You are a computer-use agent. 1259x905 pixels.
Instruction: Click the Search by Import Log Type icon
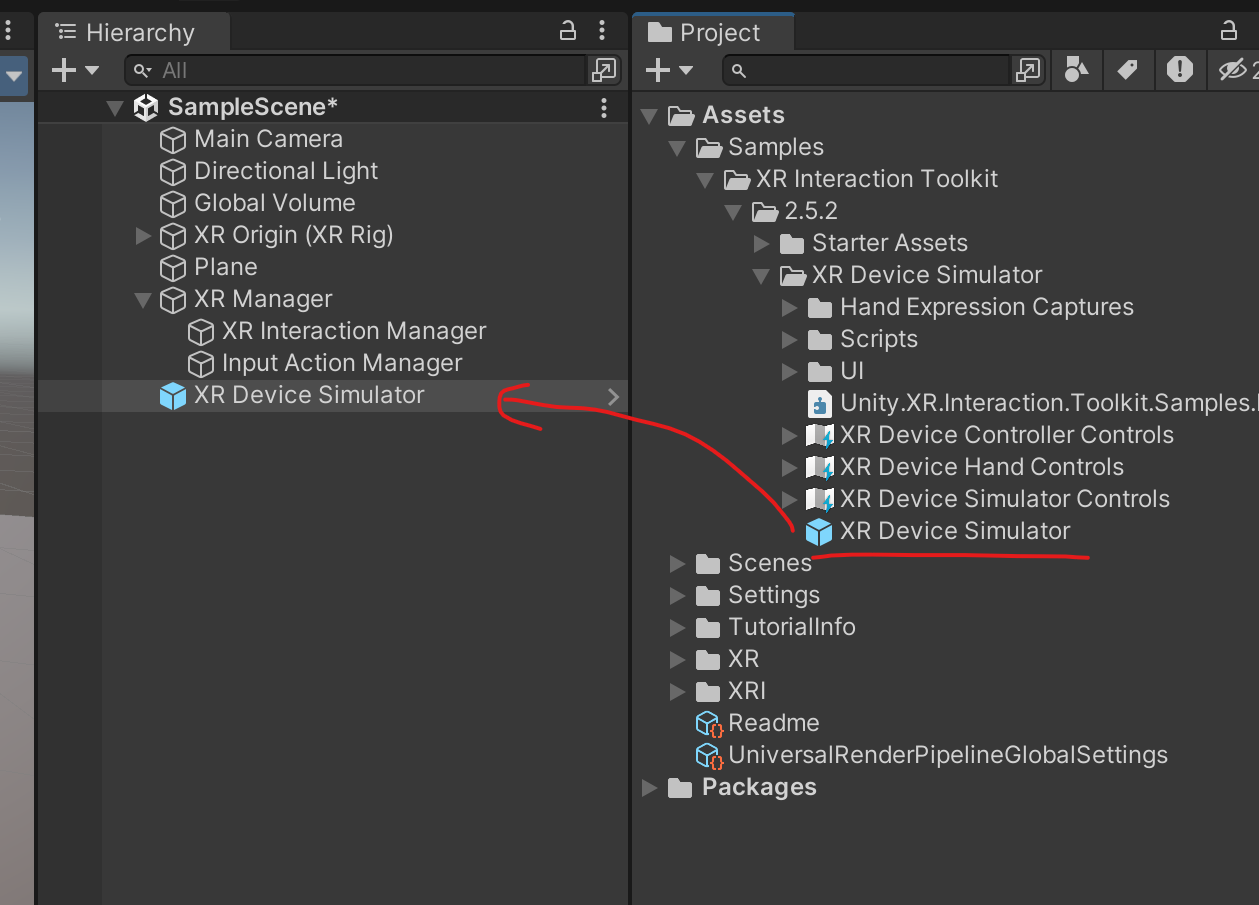(1180, 70)
